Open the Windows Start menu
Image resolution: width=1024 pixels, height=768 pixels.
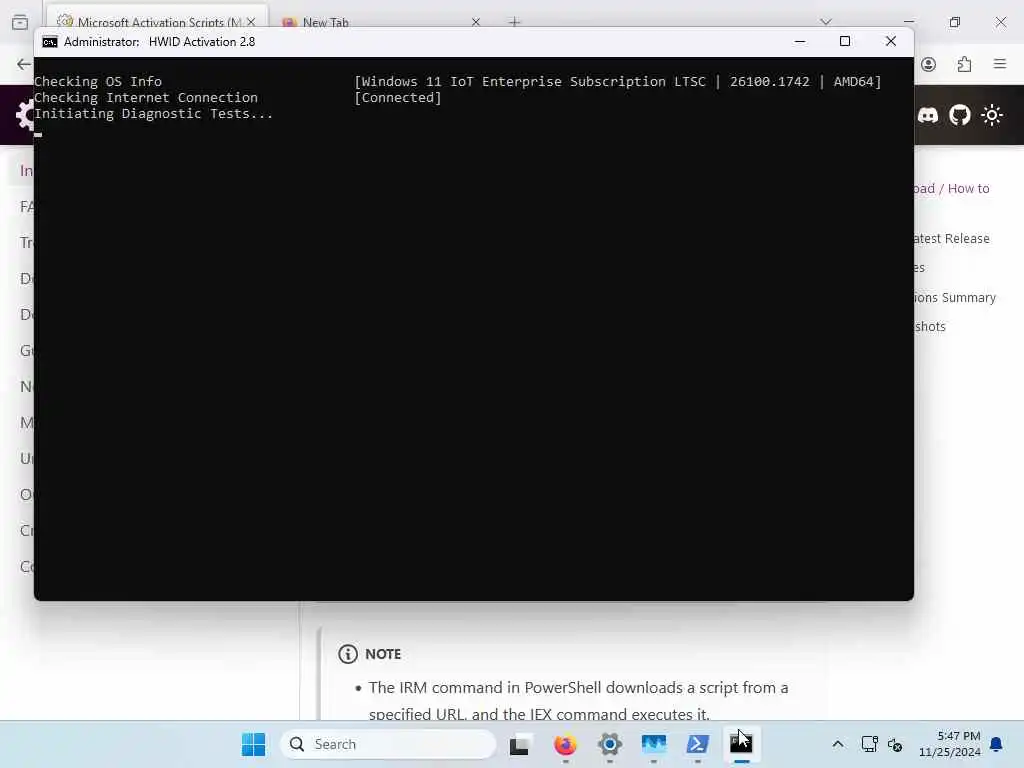point(253,744)
